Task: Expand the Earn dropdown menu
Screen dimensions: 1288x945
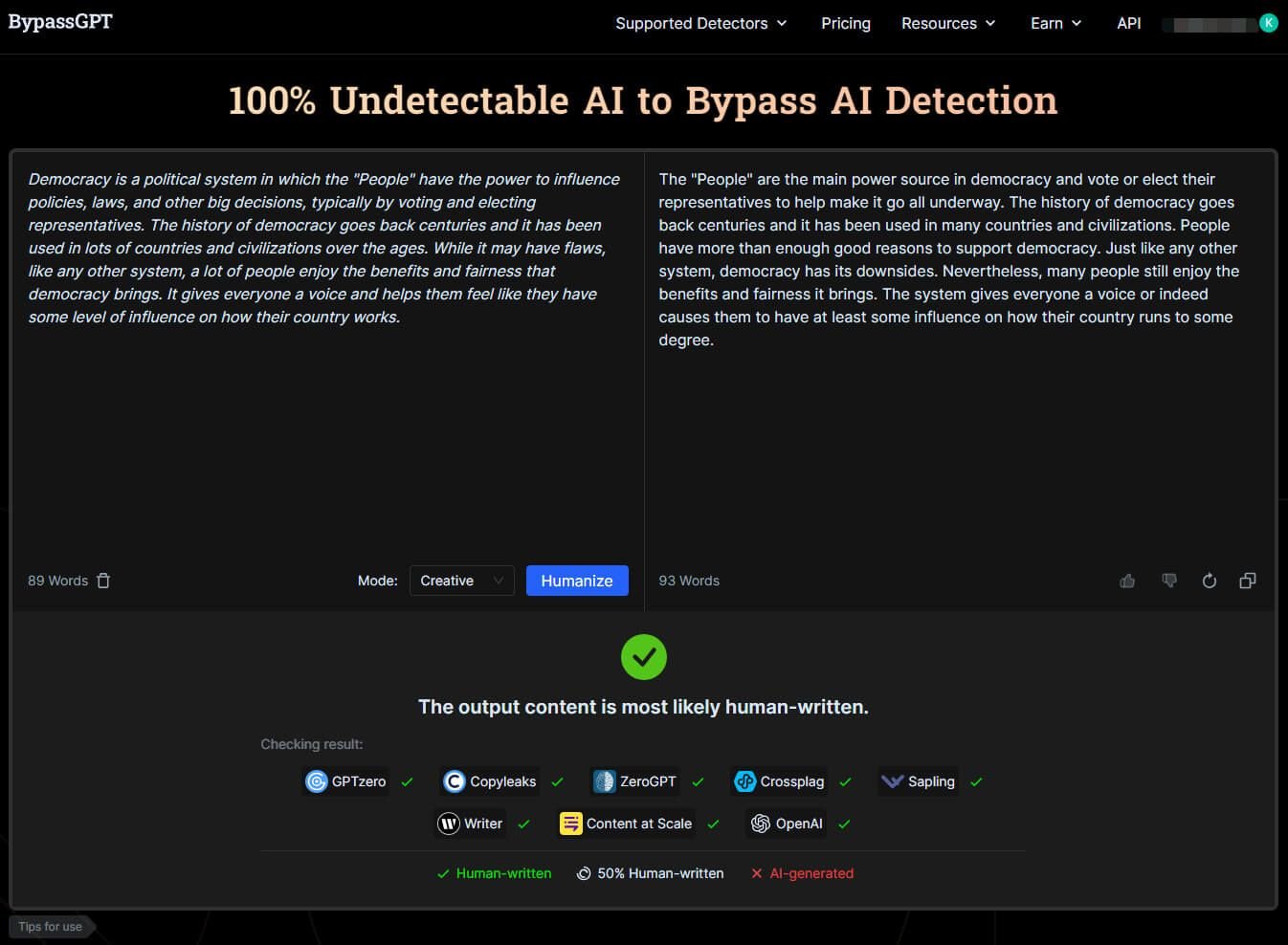Action: [1055, 23]
